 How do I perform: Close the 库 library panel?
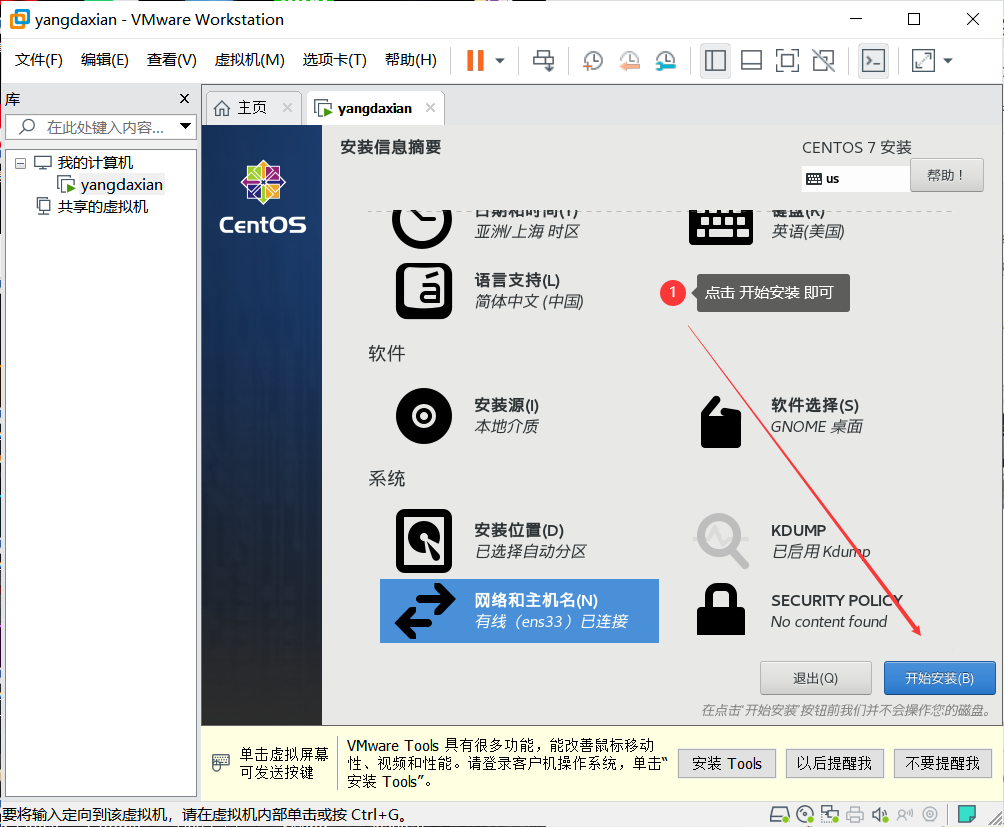pyautogui.click(x=184, y=99)
